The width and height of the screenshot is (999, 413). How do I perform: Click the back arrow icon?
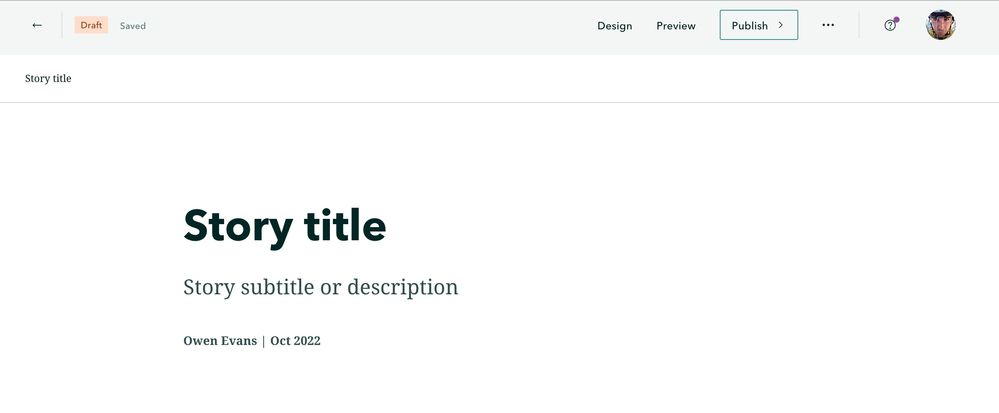(x=37, y=26)
